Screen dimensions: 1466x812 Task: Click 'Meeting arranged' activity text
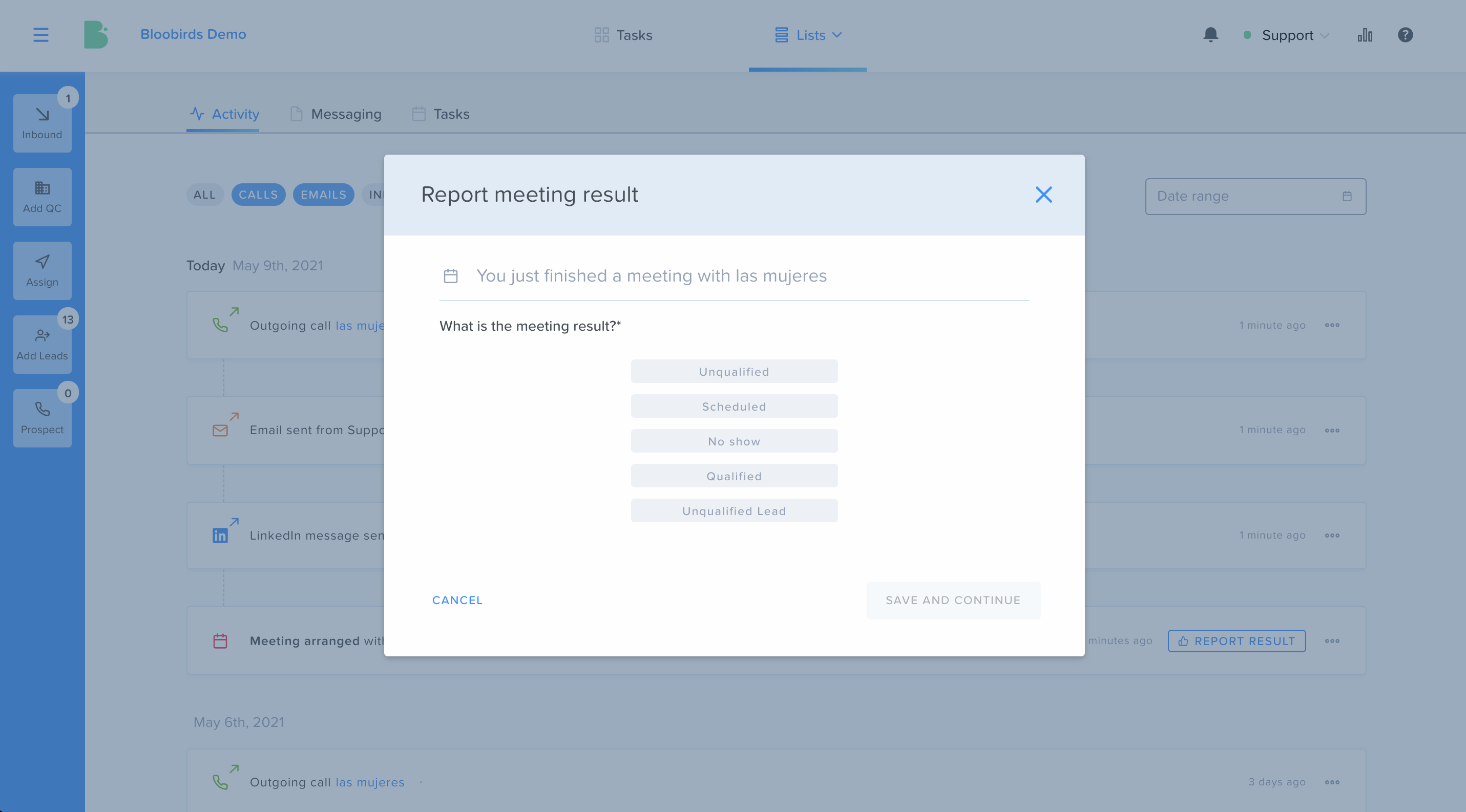tap(304, 642)
